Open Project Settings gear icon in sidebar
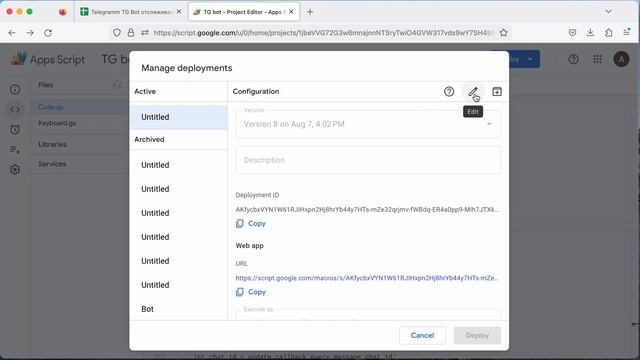Image resolution: width=640 pixels, height=360 pixels. pos(15,169)
